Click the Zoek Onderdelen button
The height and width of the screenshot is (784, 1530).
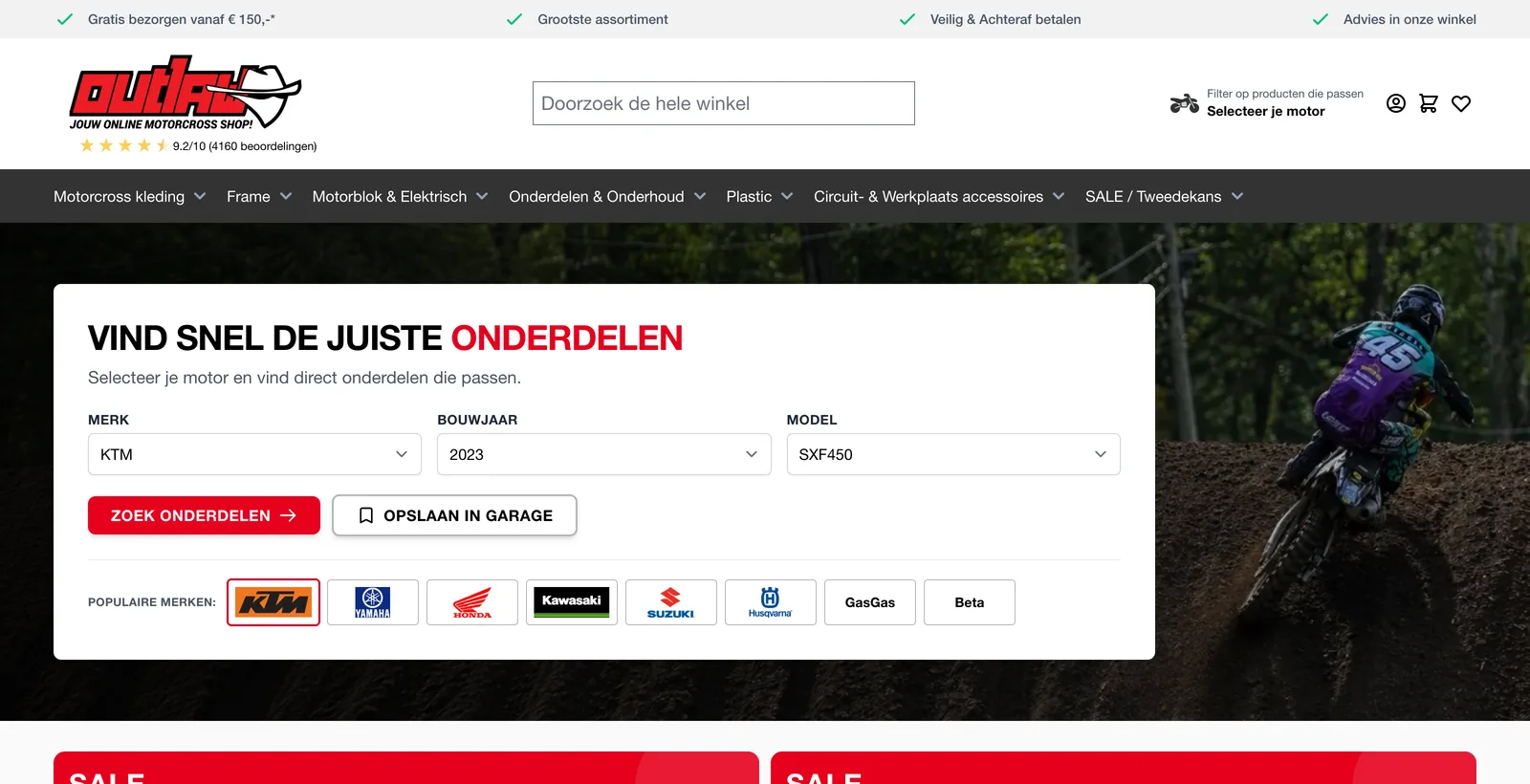point(204,515)
